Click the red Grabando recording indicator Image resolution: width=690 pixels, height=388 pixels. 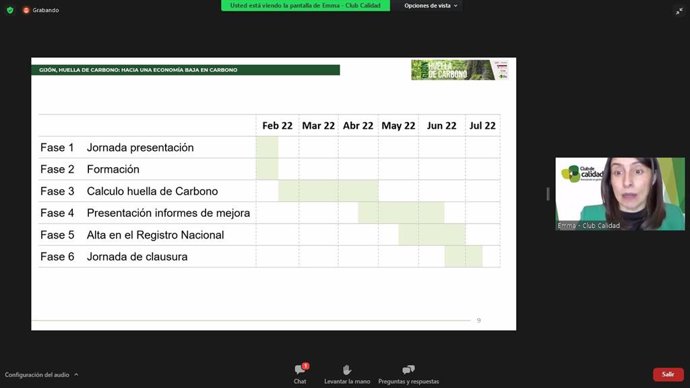(x=26, y=10)
